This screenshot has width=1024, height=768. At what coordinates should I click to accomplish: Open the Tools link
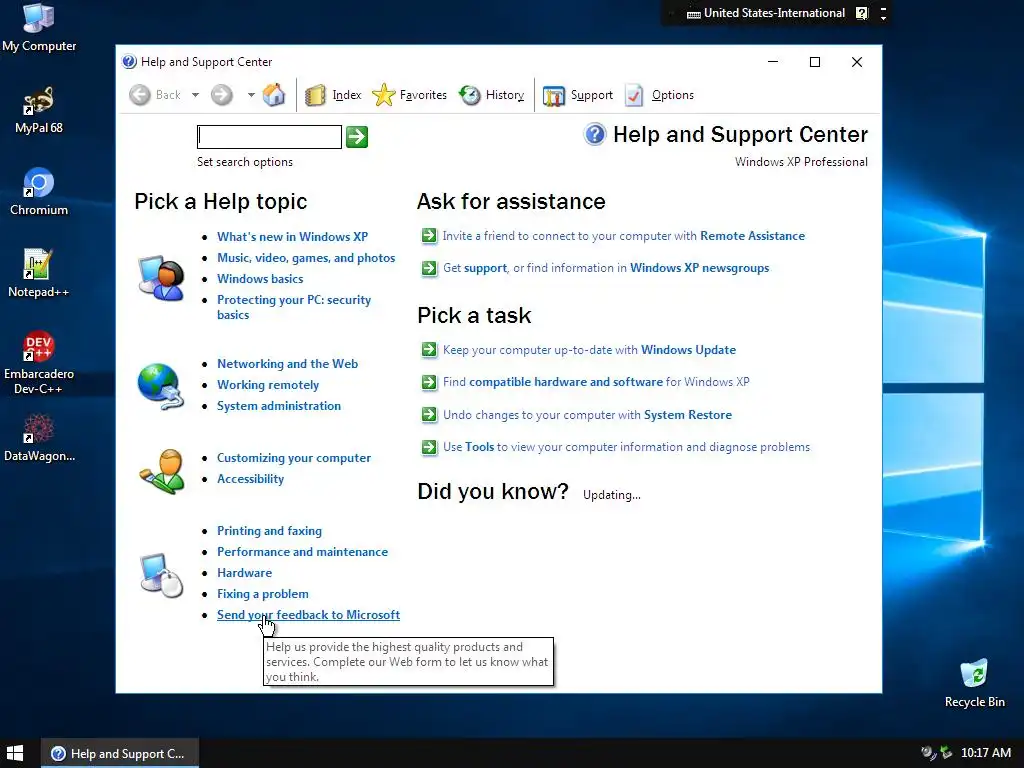(479, 447)
